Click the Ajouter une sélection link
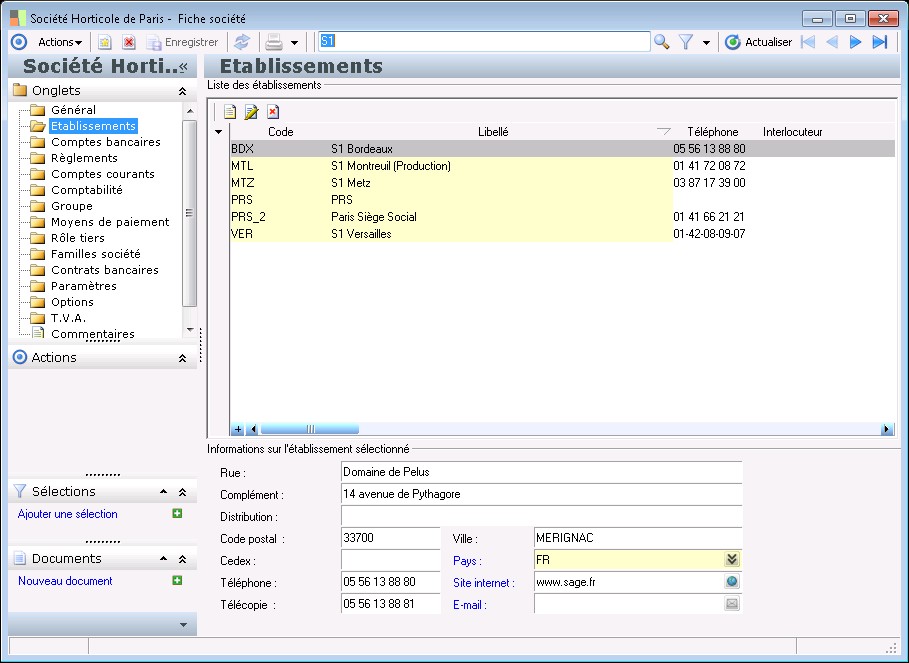This screenshot has height=663, width=909. point(68,514)
